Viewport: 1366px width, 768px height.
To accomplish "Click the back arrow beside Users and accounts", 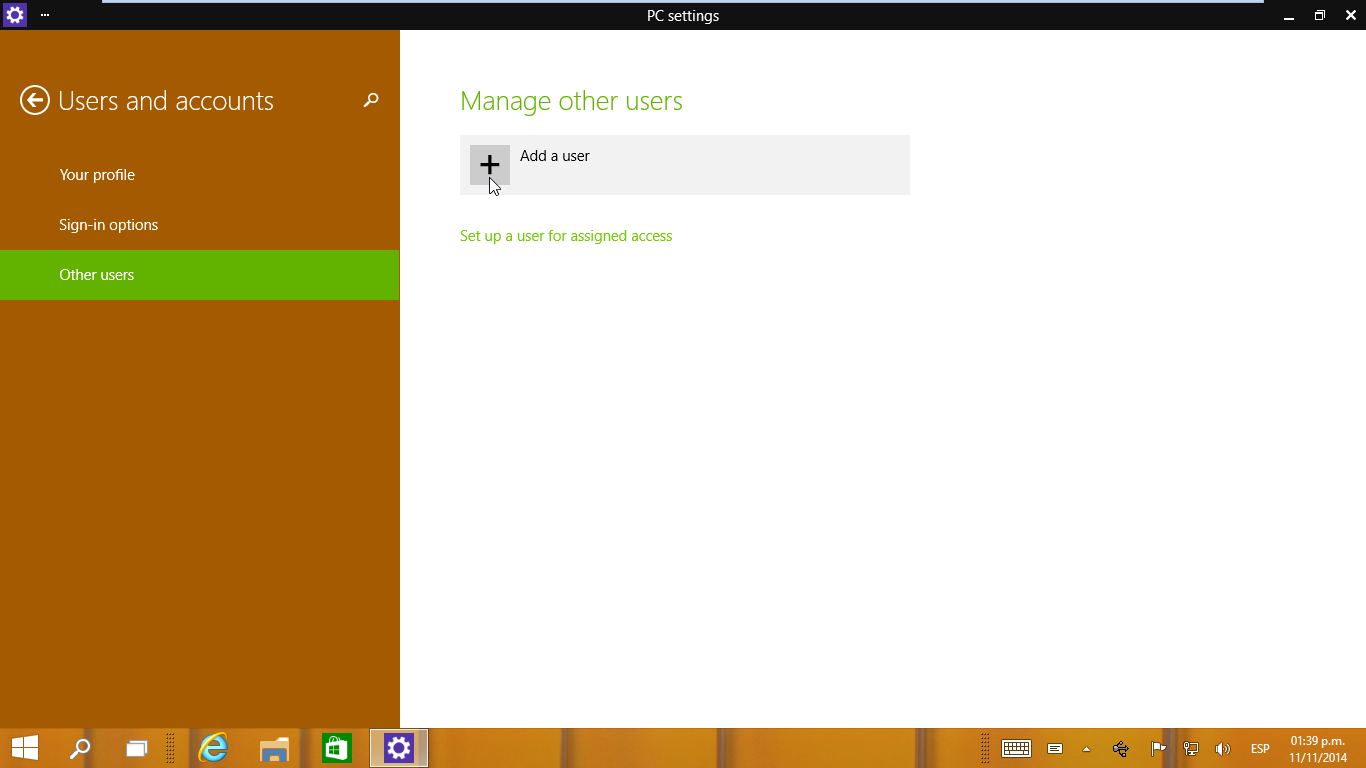I will (x=35, y=100).
